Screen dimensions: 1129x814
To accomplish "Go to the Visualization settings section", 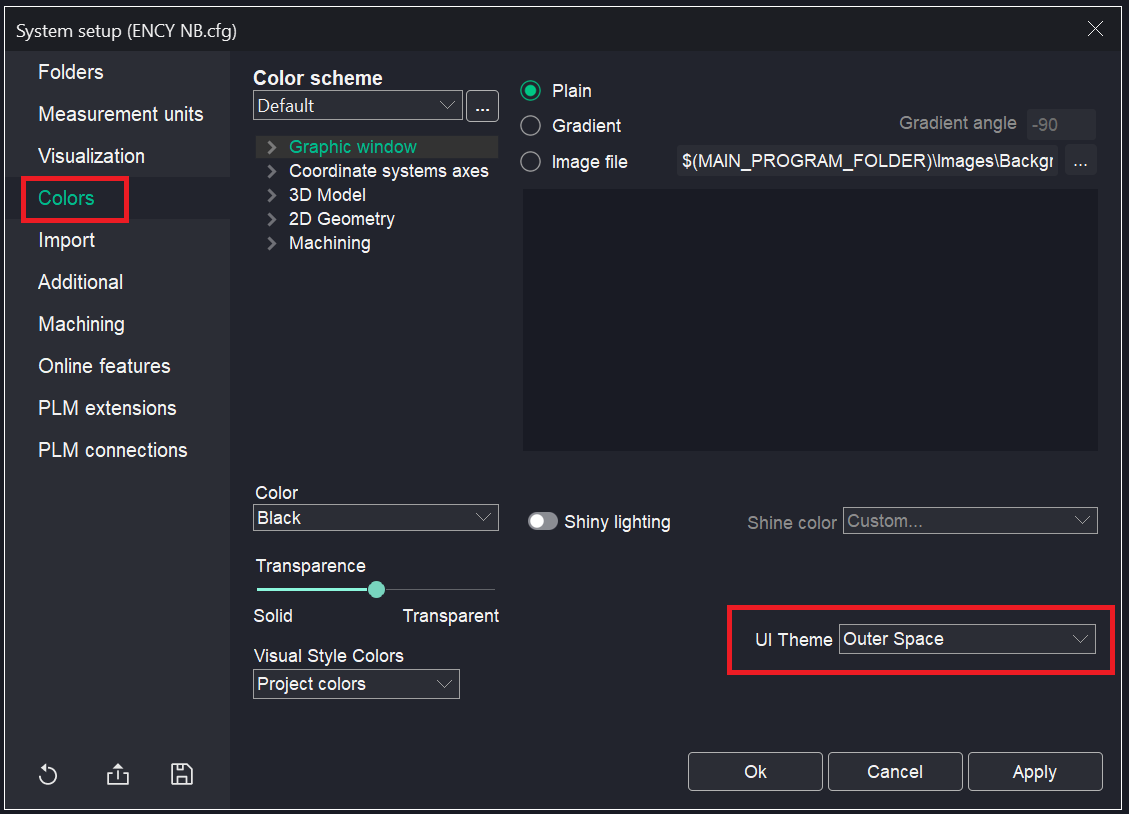I will tap(91, 156).
